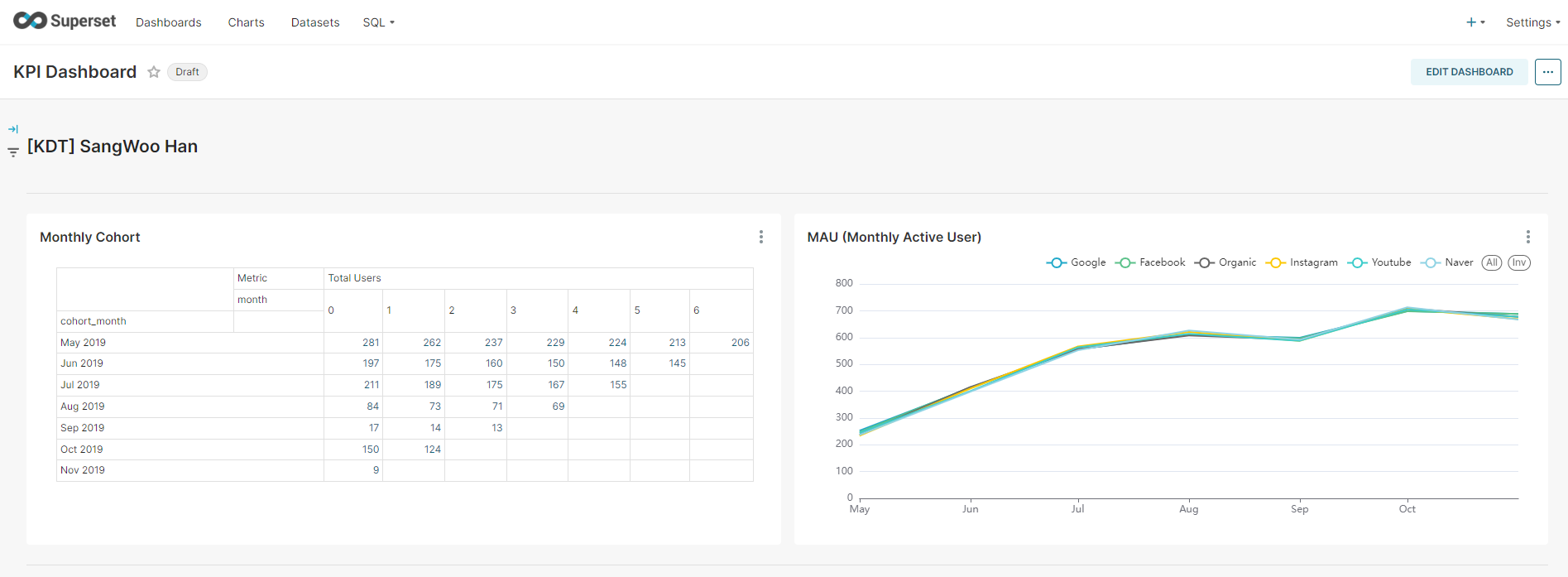Toggle the Facebook series in legend
Viewport: 1568px width, 577px height.
[x=1150, y=262]
